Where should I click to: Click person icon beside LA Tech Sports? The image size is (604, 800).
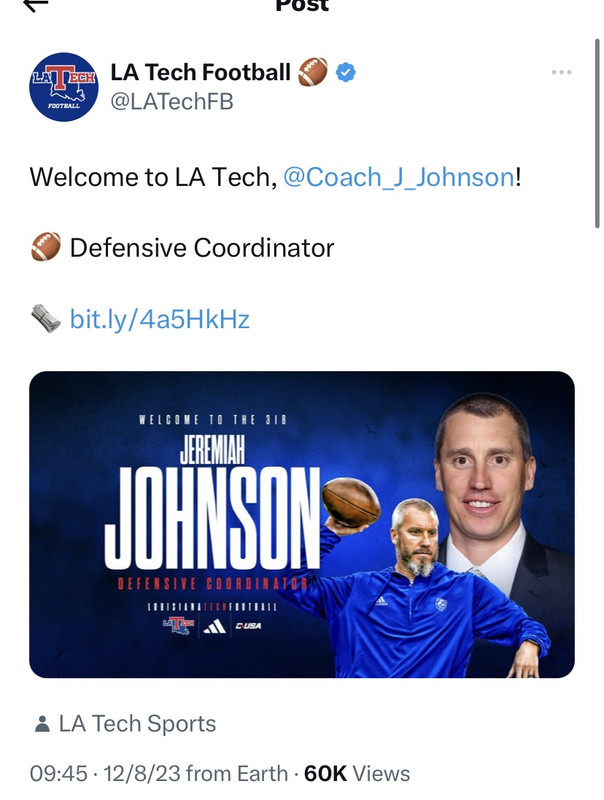pos(42,724)
